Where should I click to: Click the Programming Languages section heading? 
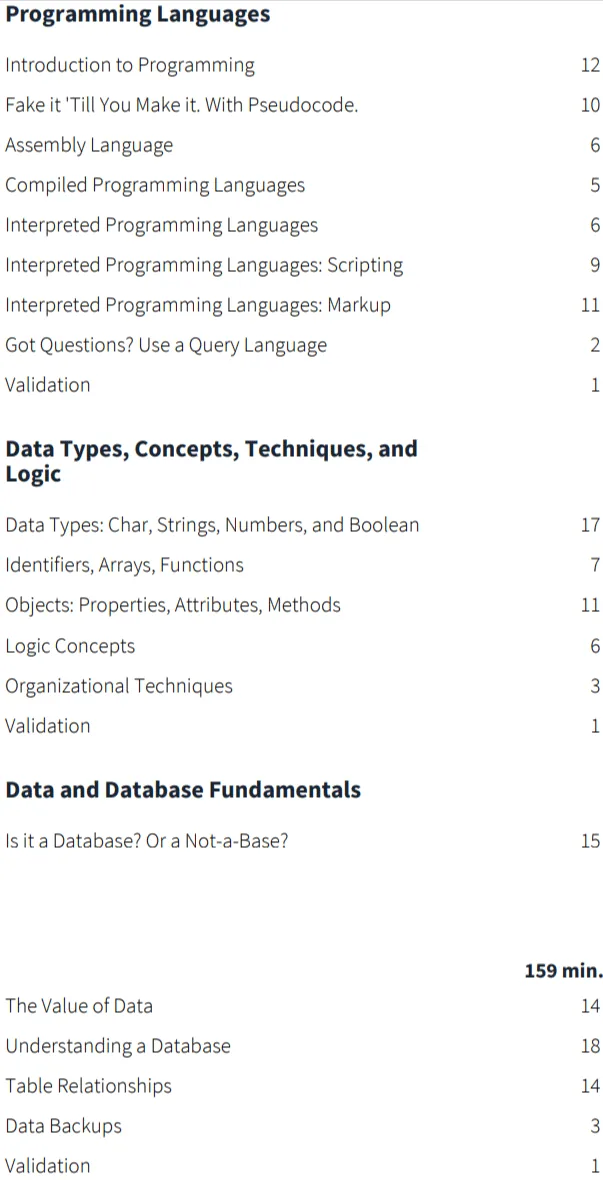(x=138, y=14)
